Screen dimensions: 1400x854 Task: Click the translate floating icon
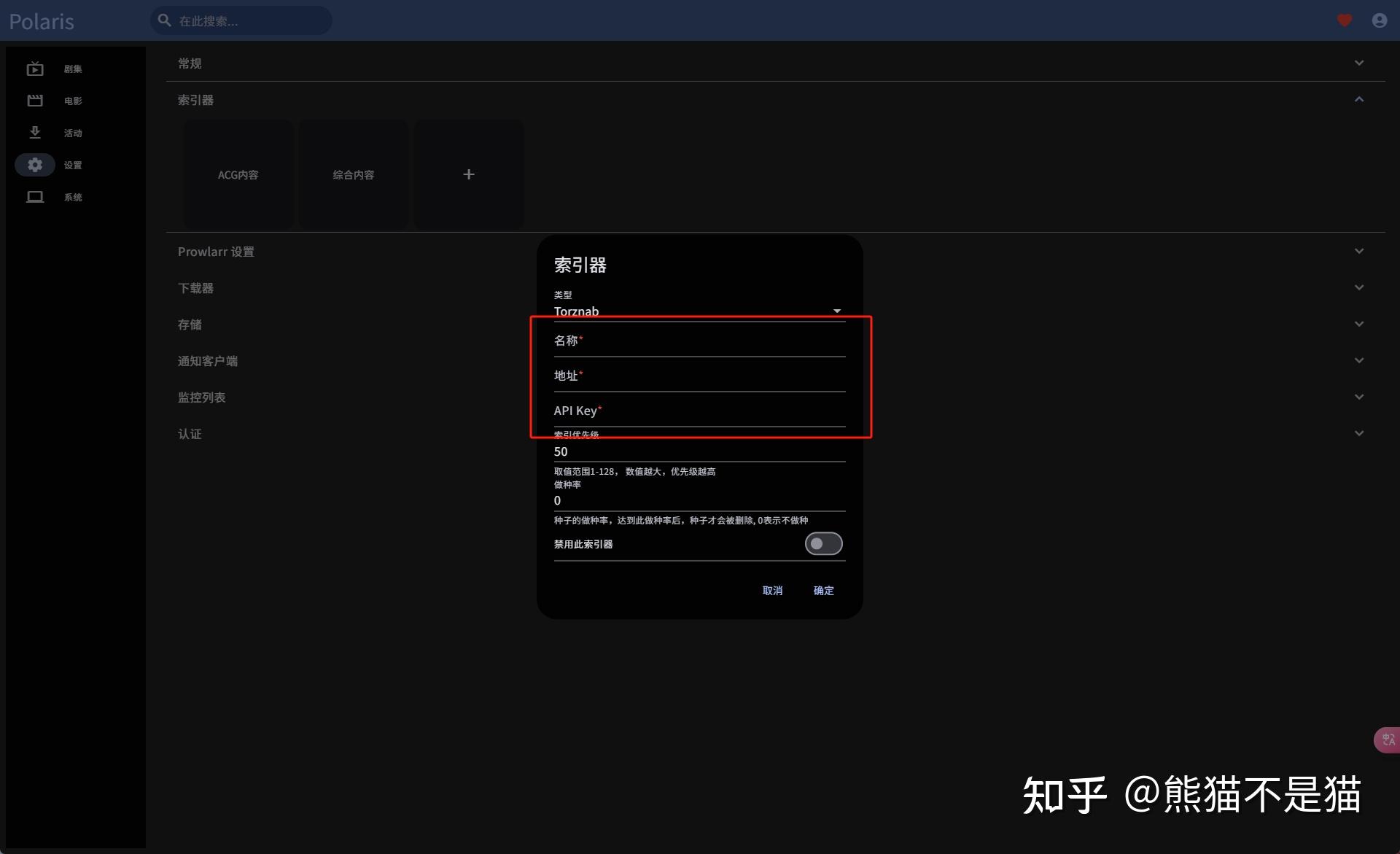tap(1387, 740)
